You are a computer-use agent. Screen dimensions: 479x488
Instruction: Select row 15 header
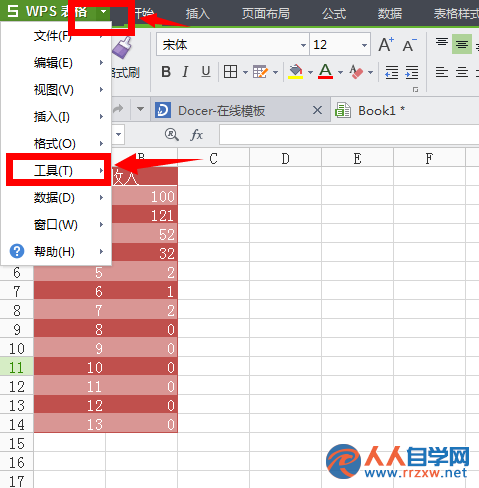point(17,443)
